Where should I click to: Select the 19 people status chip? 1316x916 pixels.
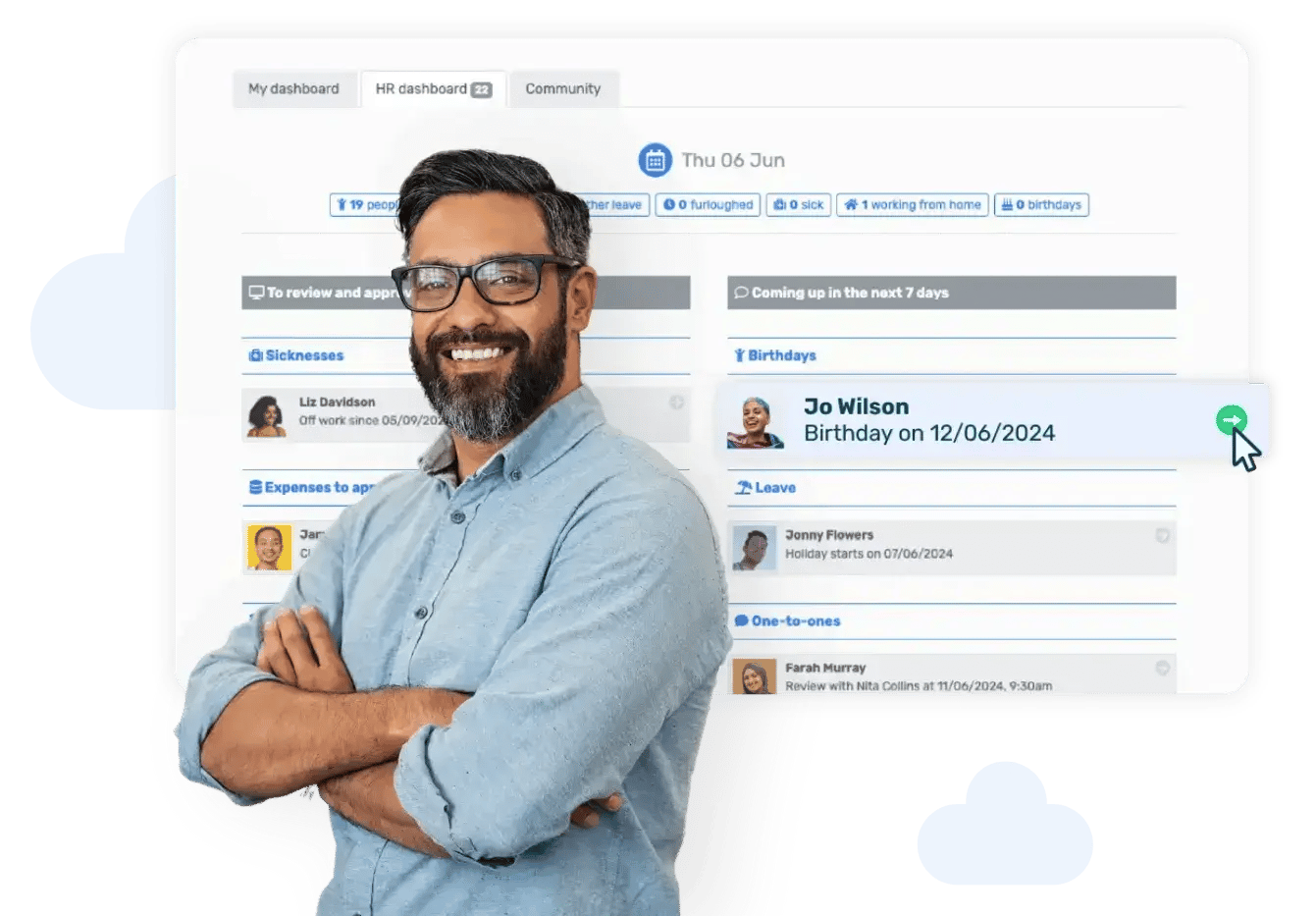(x=365, y=205)
